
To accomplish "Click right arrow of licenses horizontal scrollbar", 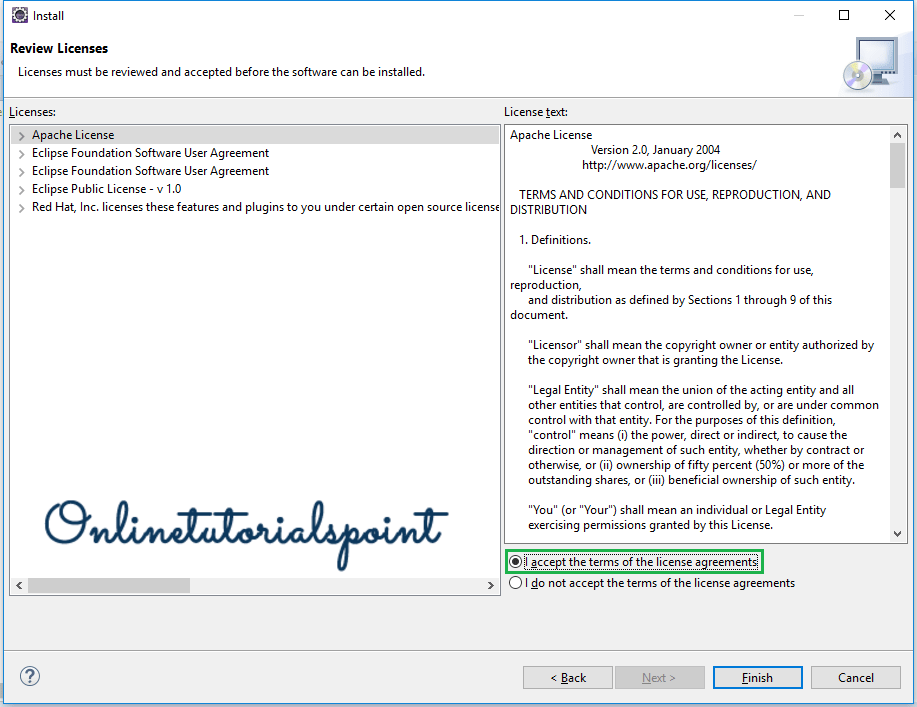I will pyautogui.click(x=490, y=585).
